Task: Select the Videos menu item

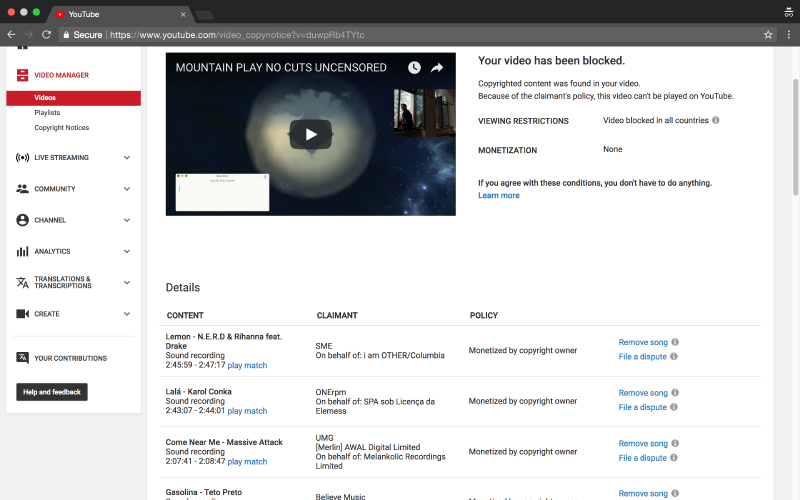Action: [x=73, y=98]
